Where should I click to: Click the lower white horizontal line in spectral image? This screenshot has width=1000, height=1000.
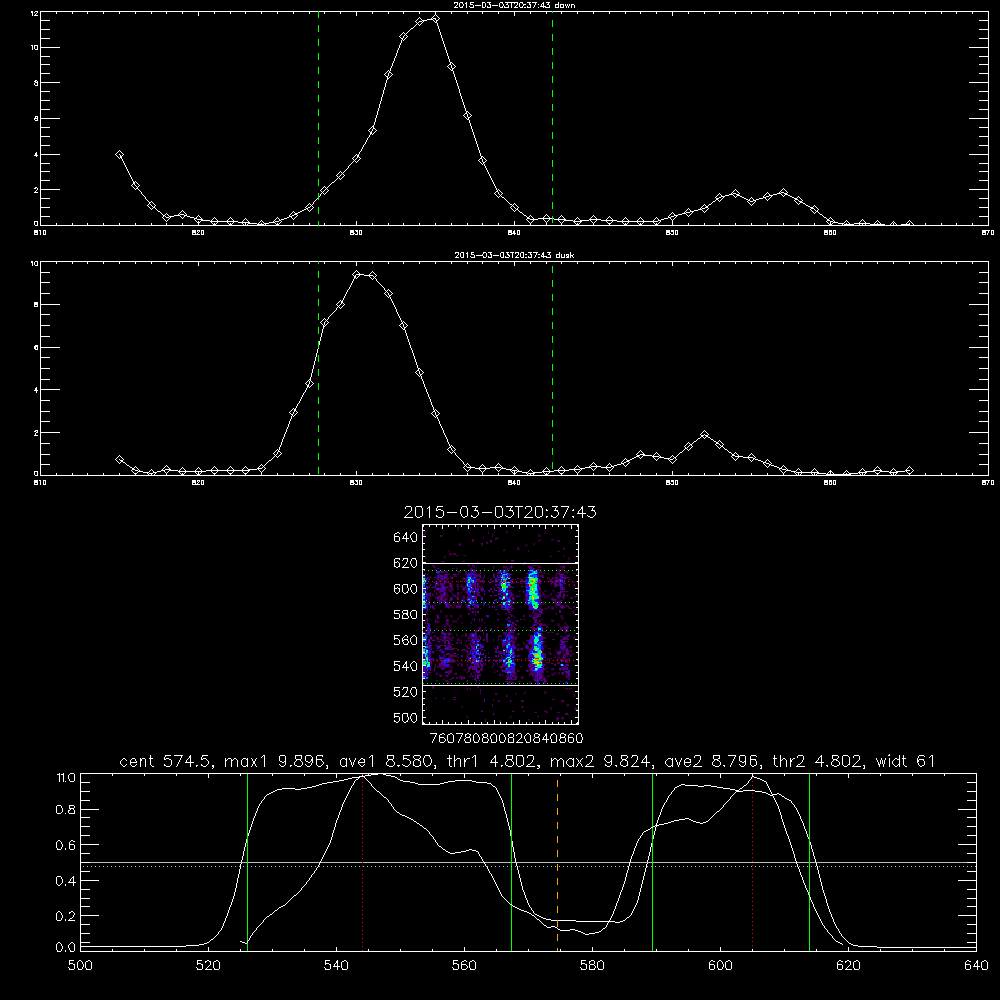(x=501, y=685)
